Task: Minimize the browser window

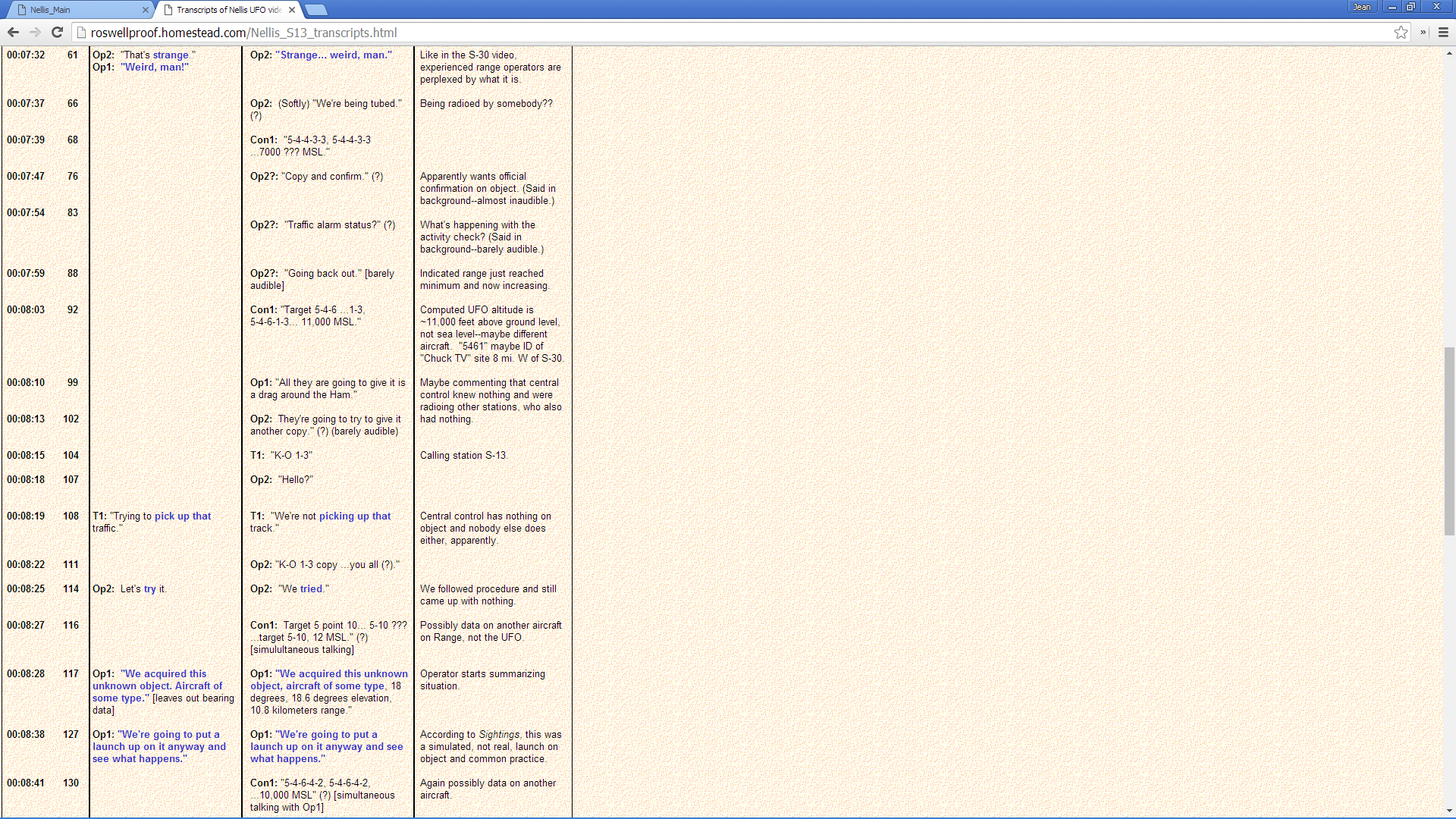Action: tap(1392, 7)
